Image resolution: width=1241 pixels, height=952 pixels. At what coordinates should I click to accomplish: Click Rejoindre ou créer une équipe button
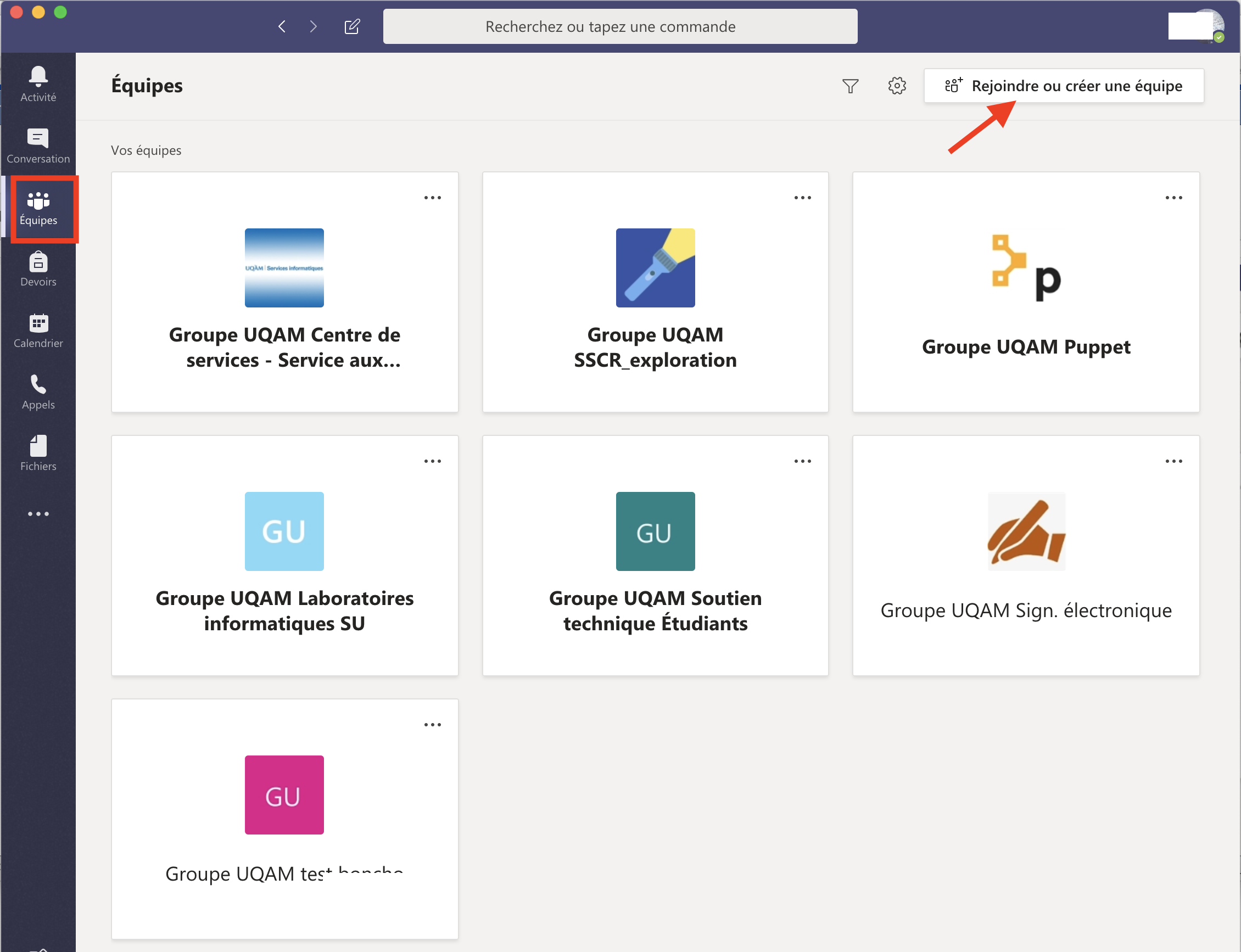click(x=1063, y=86)
